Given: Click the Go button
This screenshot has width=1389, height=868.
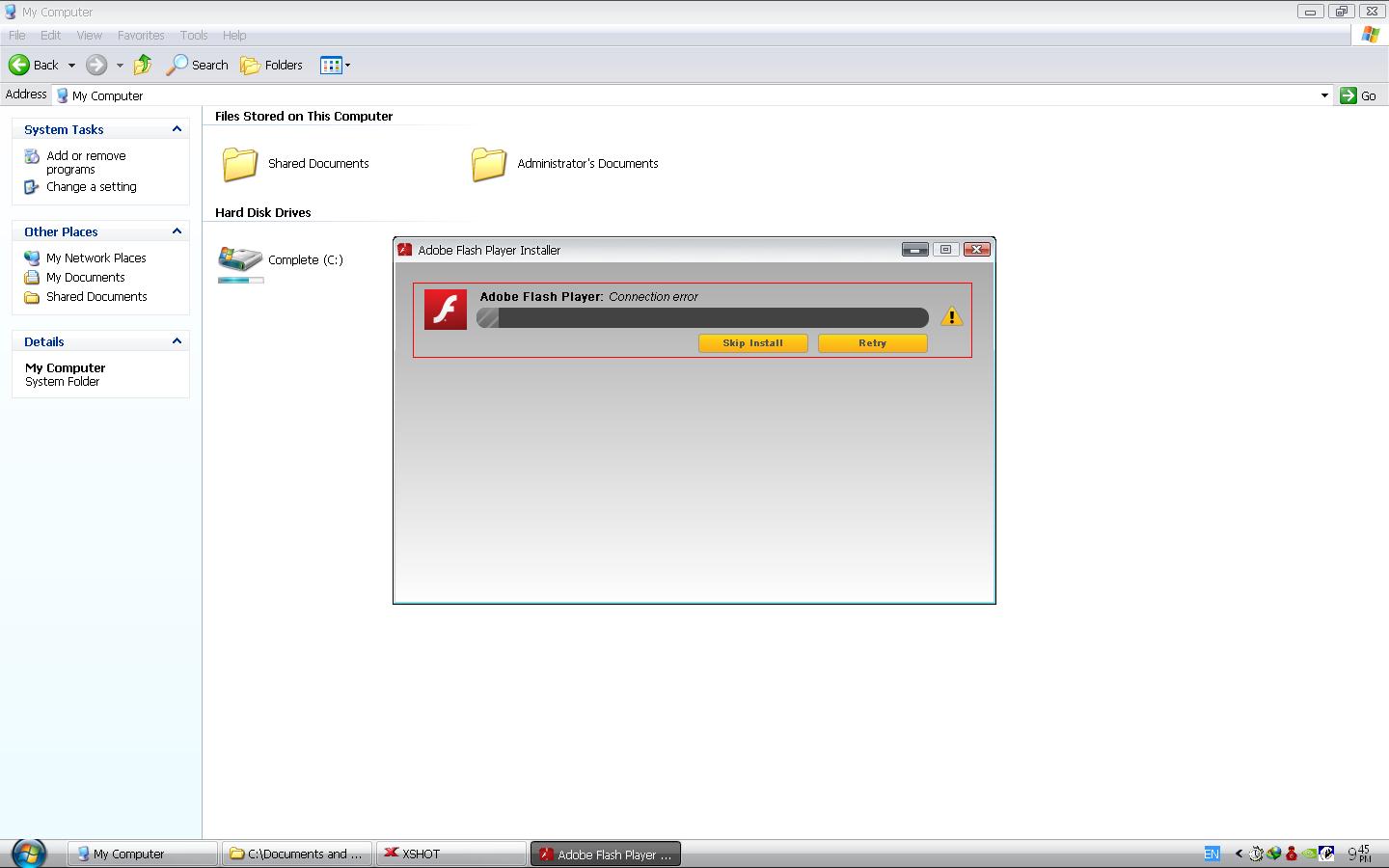Looking at the screenshot, I should point(1358,95).
